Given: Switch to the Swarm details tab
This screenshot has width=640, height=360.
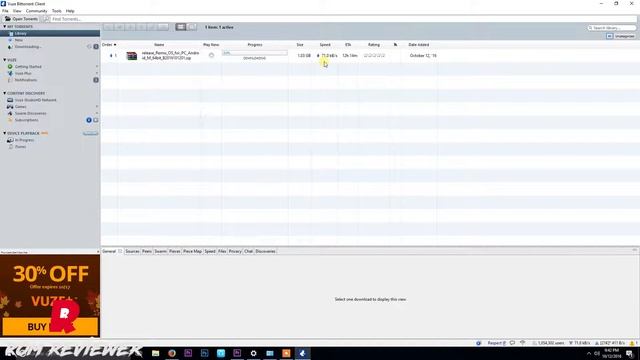Looking at the screenshot, I should pos(160,251).
